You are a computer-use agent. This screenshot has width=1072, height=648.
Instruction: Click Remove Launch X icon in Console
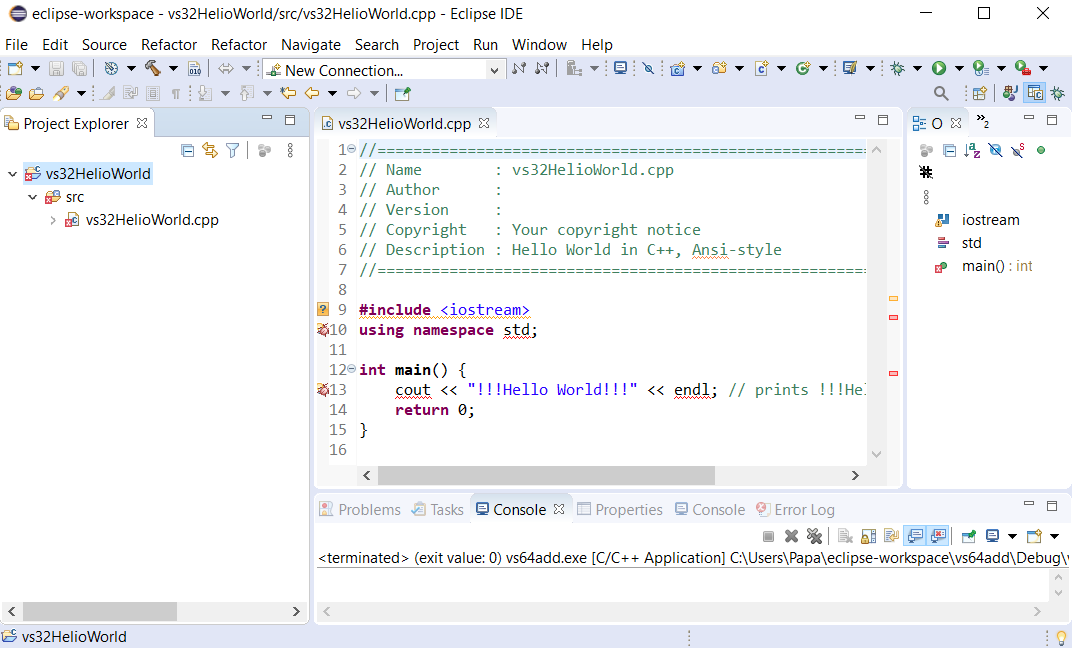791,536
